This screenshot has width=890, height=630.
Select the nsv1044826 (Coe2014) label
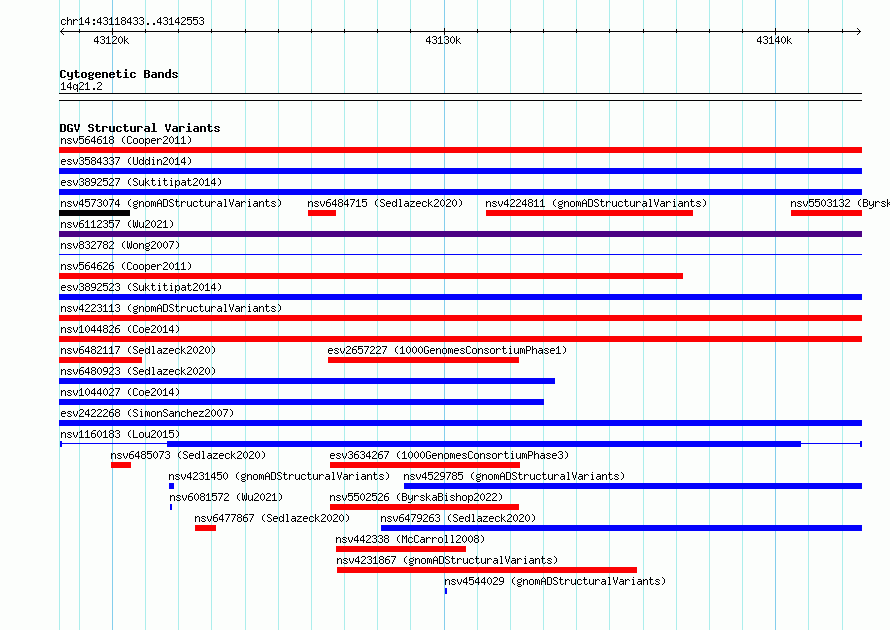pos(120,329)
